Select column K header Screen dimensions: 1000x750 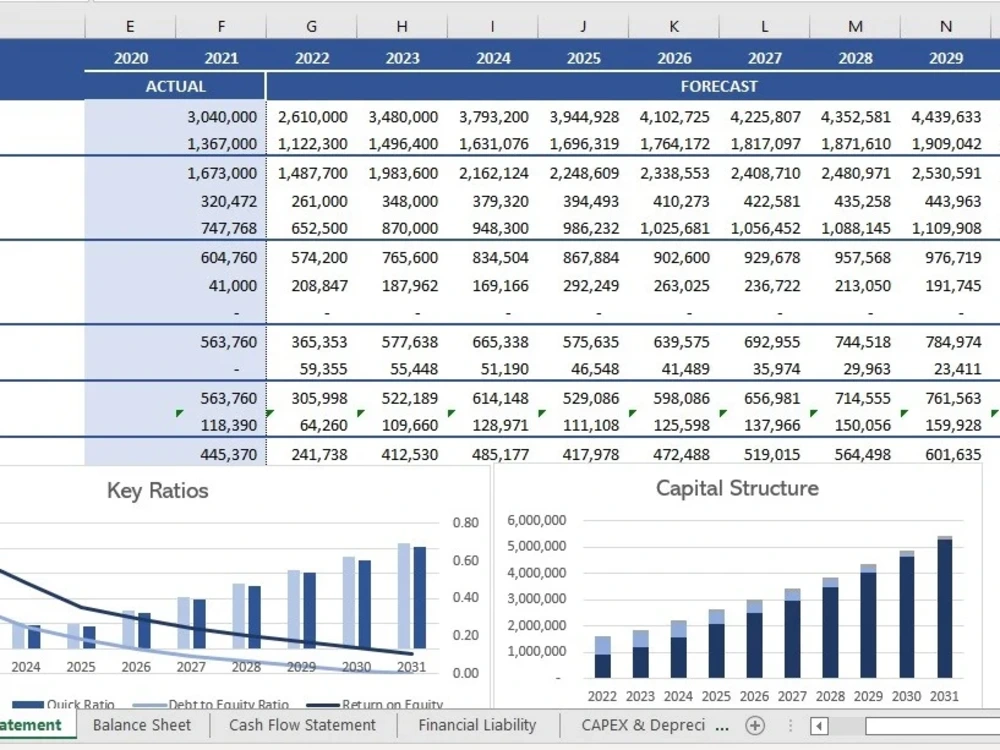[x=674, y=26]
